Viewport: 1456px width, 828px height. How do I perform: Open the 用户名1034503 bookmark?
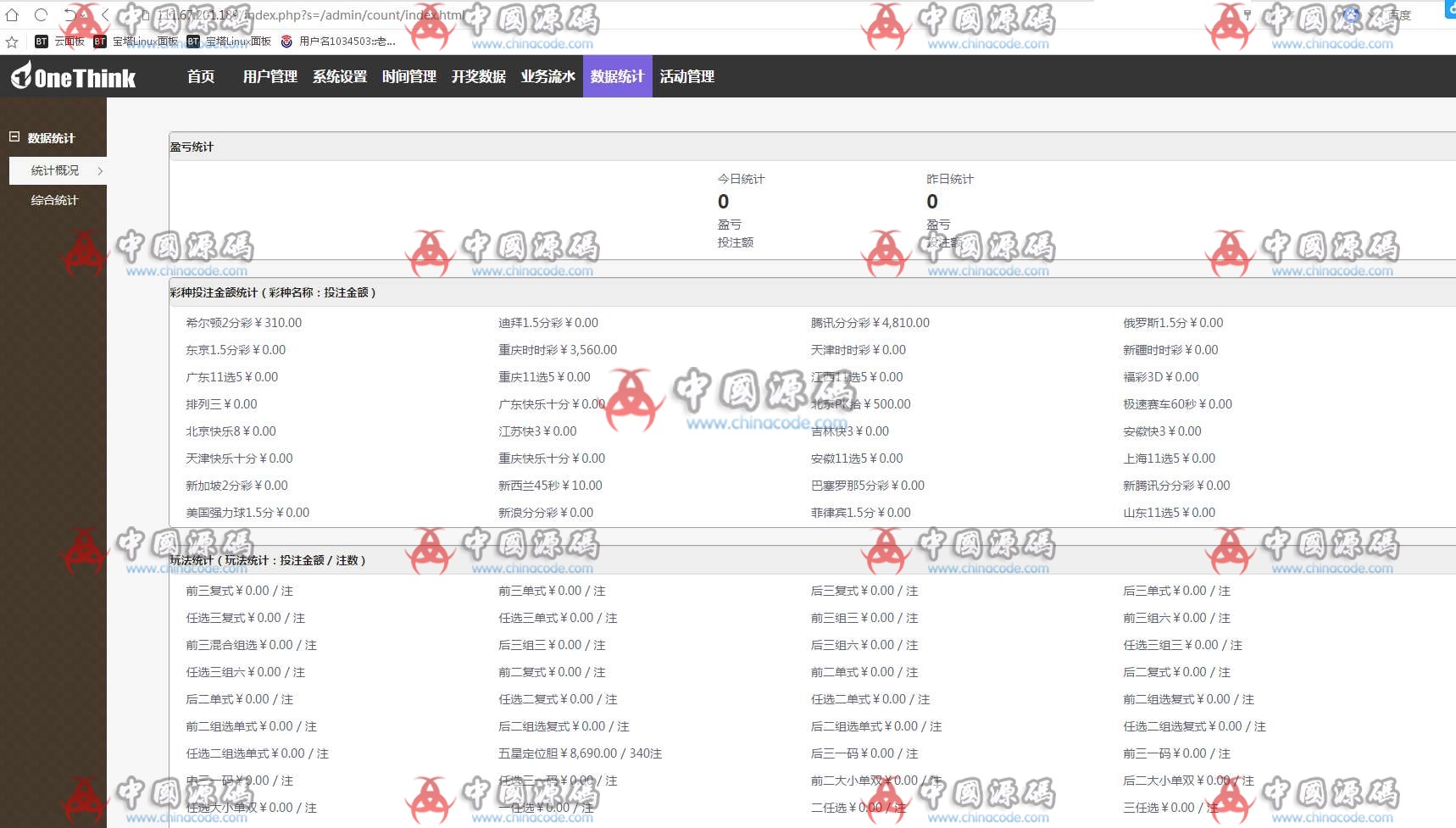(338, 42)
